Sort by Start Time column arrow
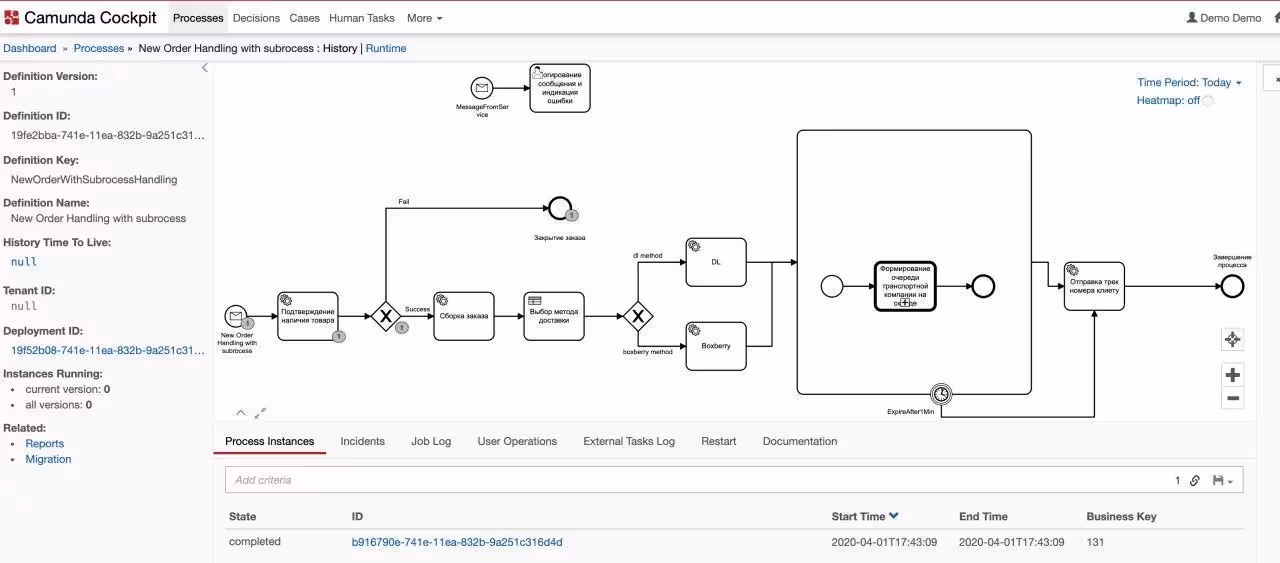 pos(894,516)
